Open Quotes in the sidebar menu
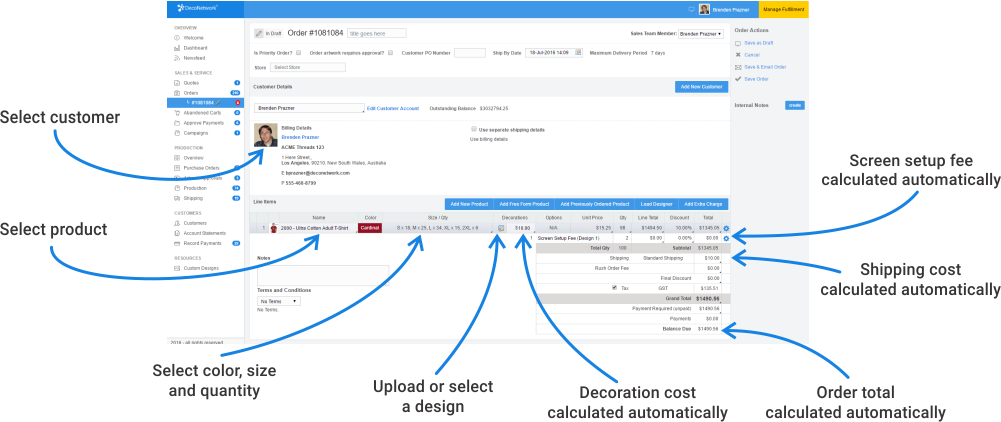This screenshot has height=422, width=1001. (193, 83)
